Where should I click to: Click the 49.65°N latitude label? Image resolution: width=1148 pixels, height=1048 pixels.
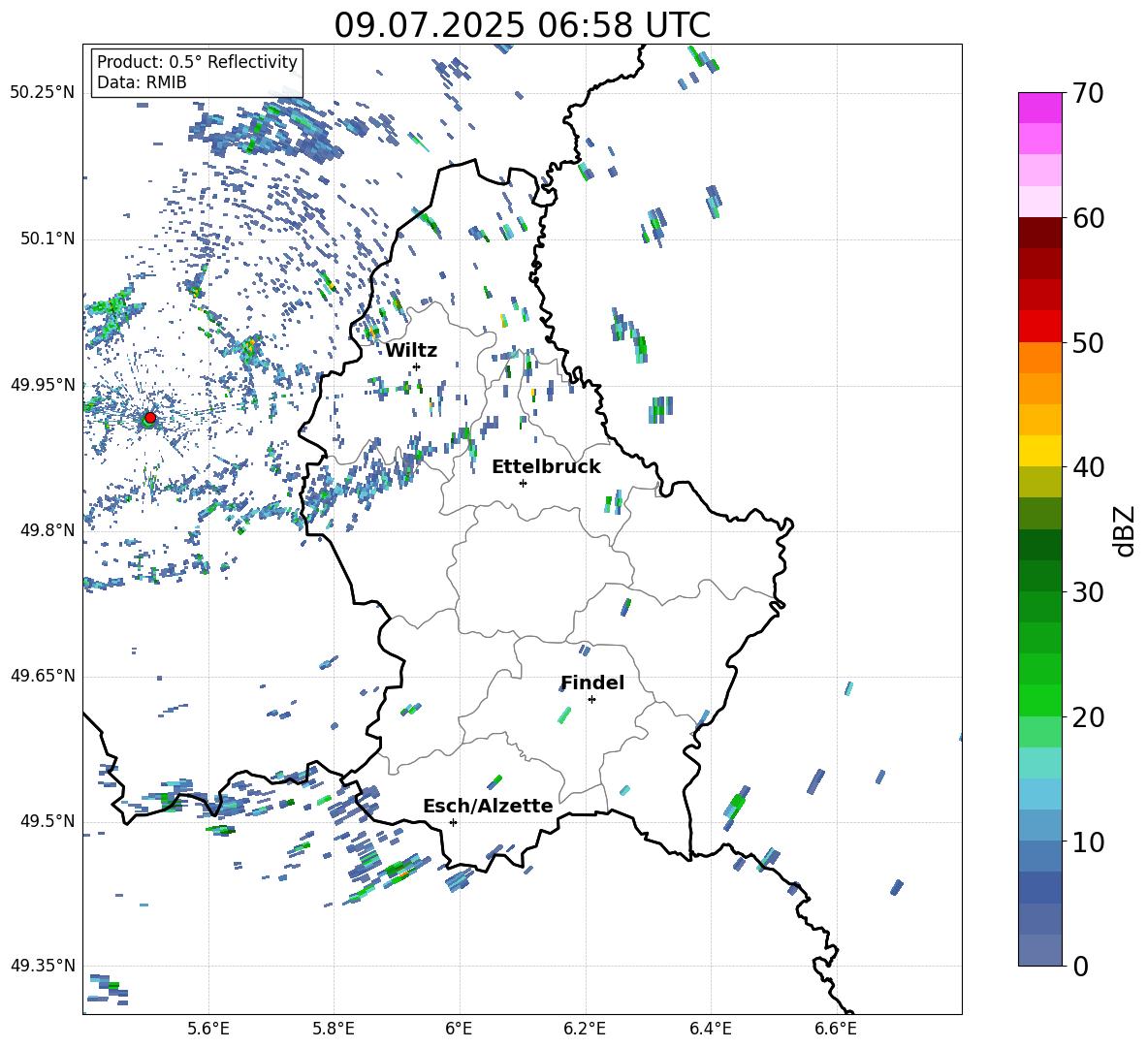[x=43, y=676]
